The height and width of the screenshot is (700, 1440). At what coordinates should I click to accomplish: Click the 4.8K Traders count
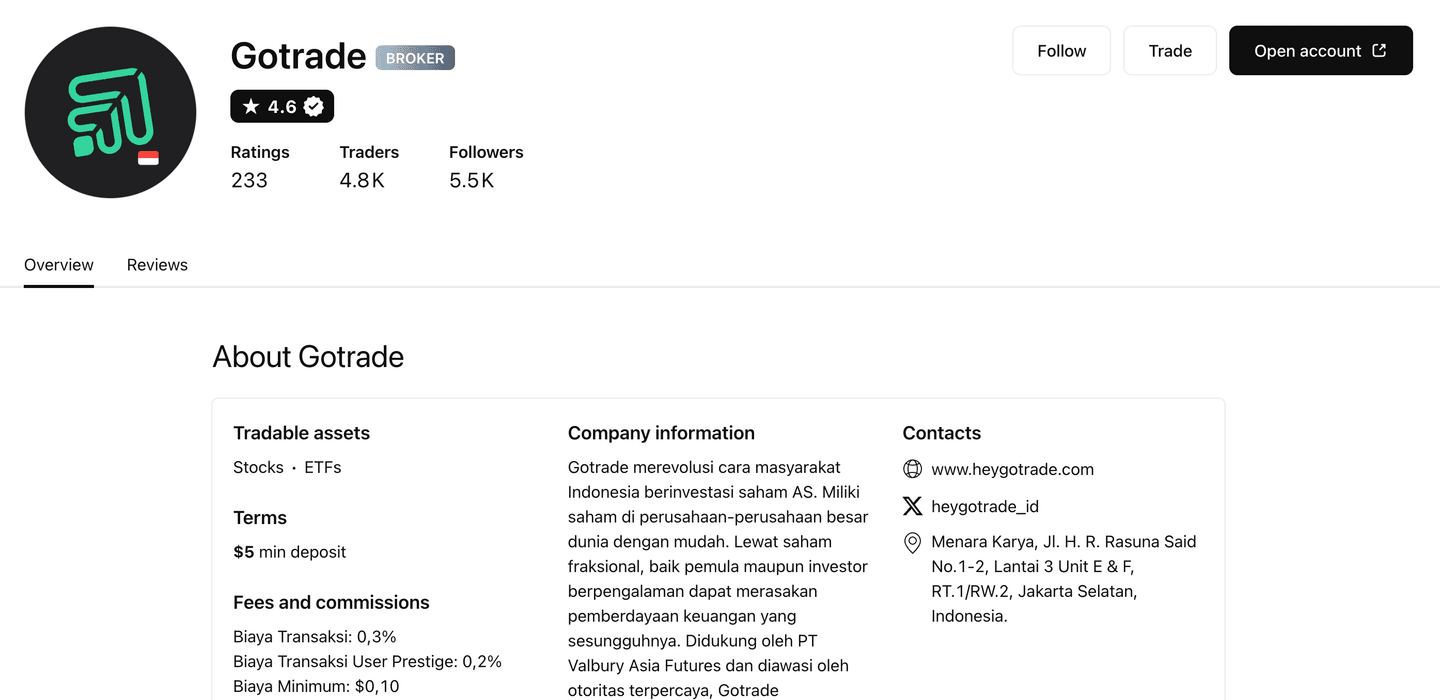[362, 180]
